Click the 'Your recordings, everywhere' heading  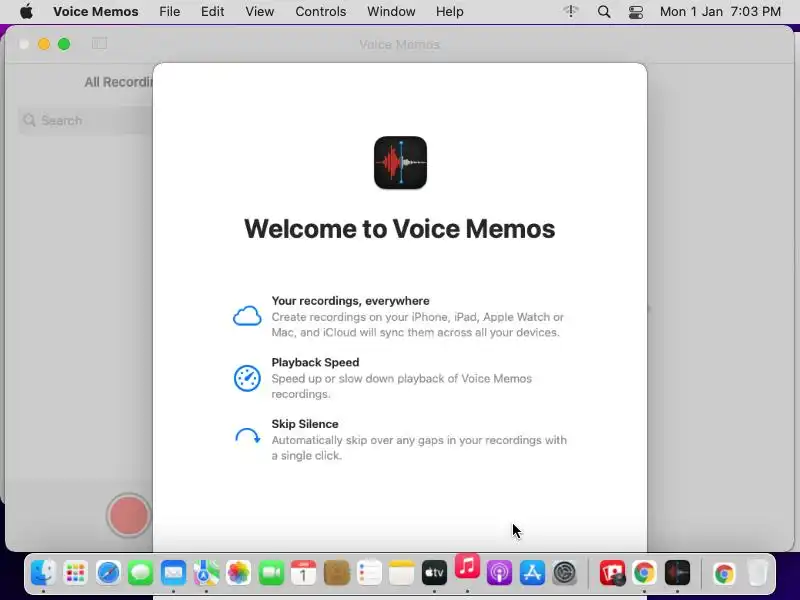[x=351, y=301]
